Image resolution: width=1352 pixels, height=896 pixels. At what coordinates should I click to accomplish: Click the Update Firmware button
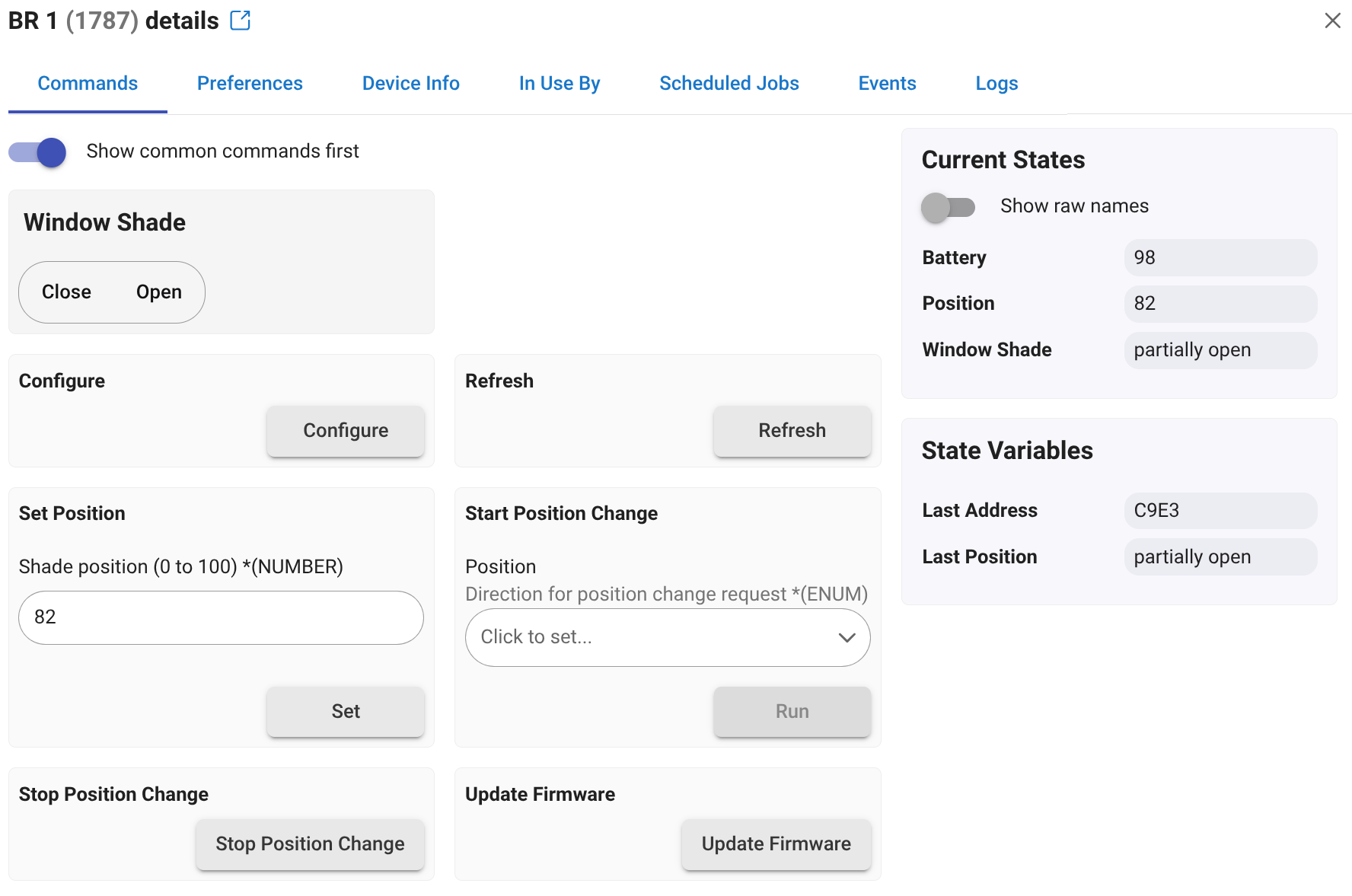coord(776,844)
